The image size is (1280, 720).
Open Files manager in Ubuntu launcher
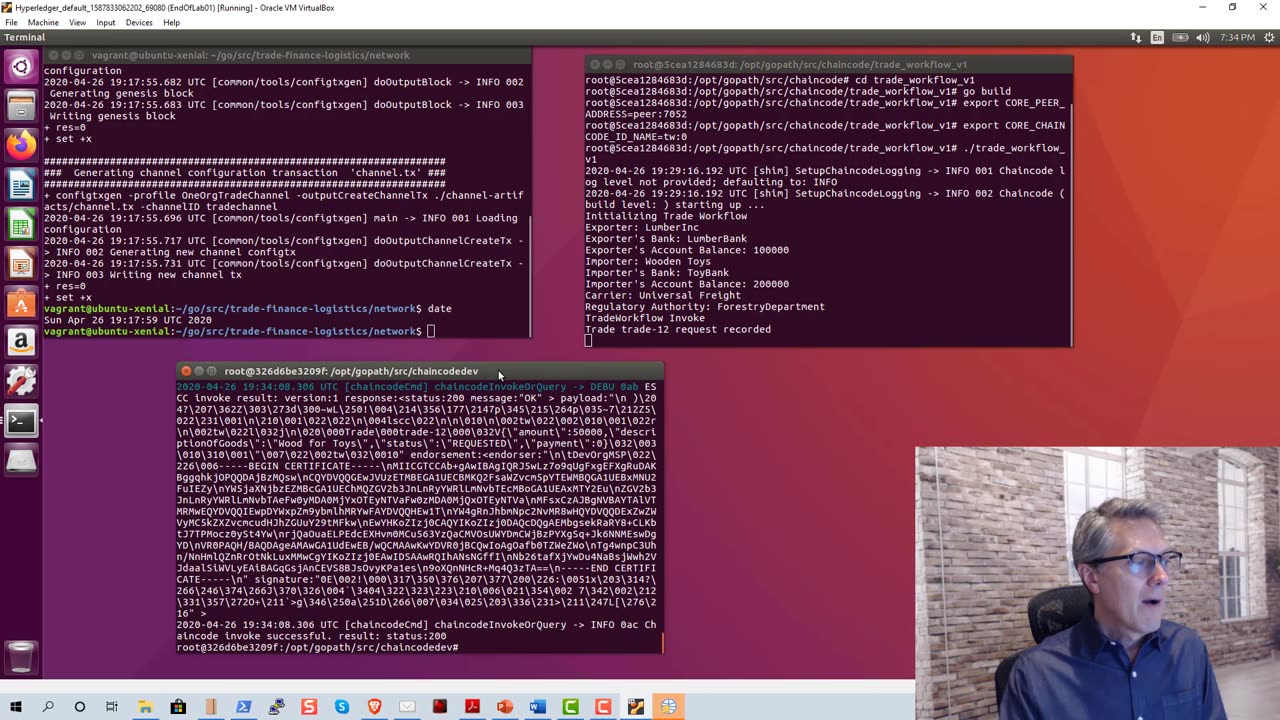21,106
